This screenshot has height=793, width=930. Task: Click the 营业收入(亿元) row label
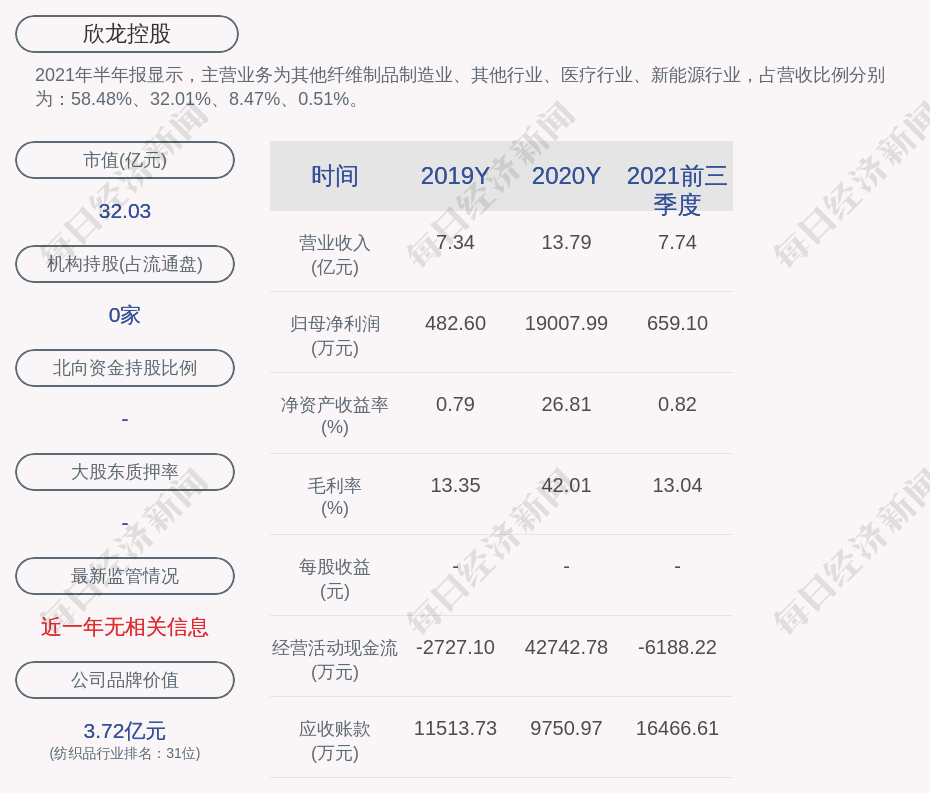(334, 254)
